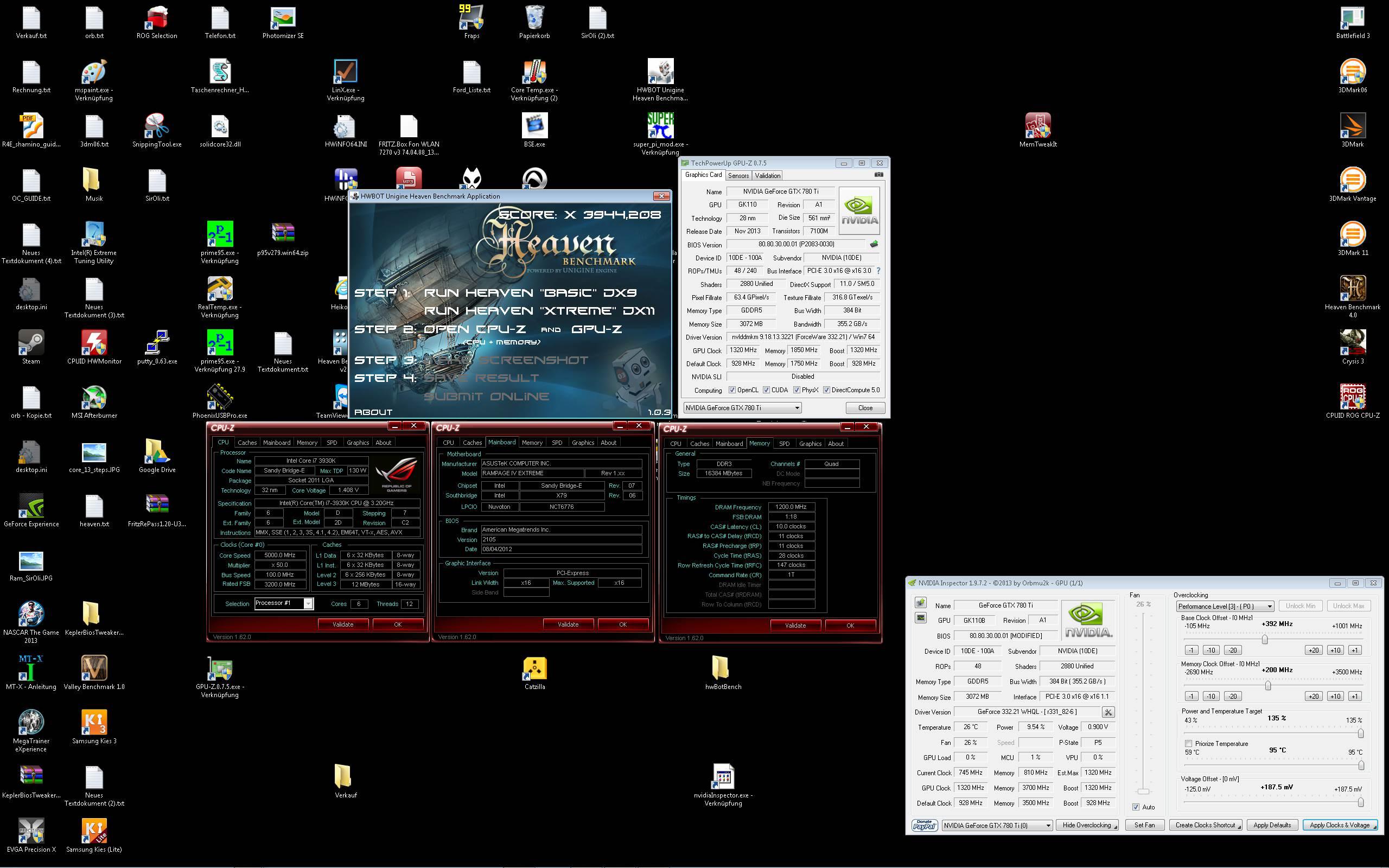The width and height of the screenshot is (1389, 868).
Task: Open the GeForce Experience desktop icon
Action: point(31,510)
